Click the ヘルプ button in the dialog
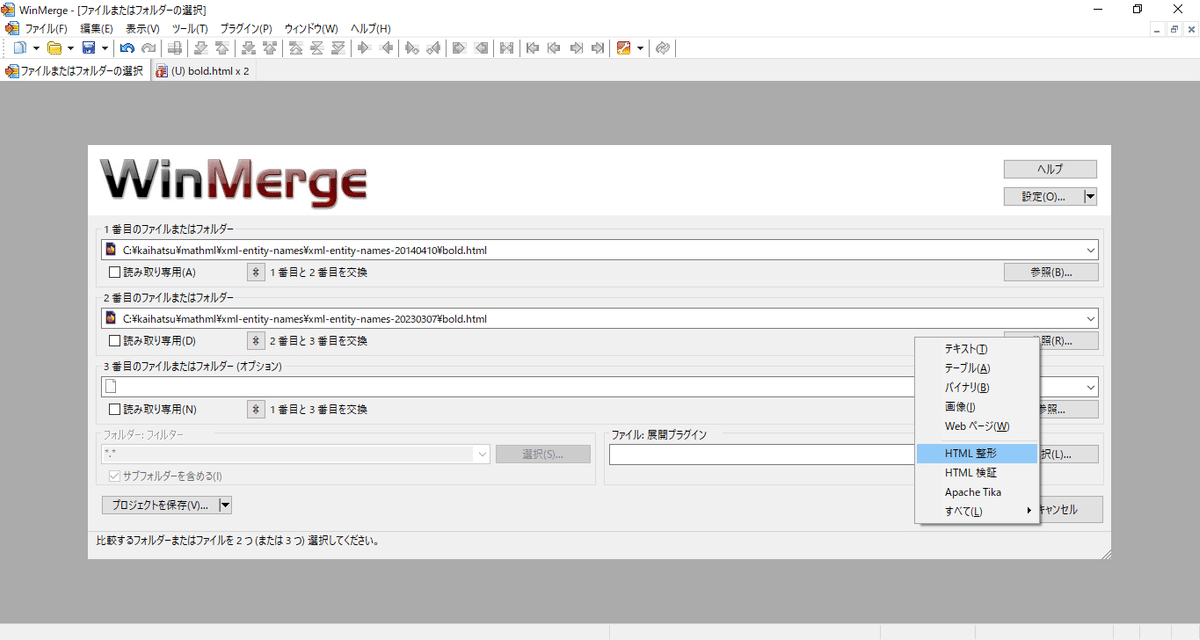Screen dimensions: 1200x640 (x=1050, y=169)
